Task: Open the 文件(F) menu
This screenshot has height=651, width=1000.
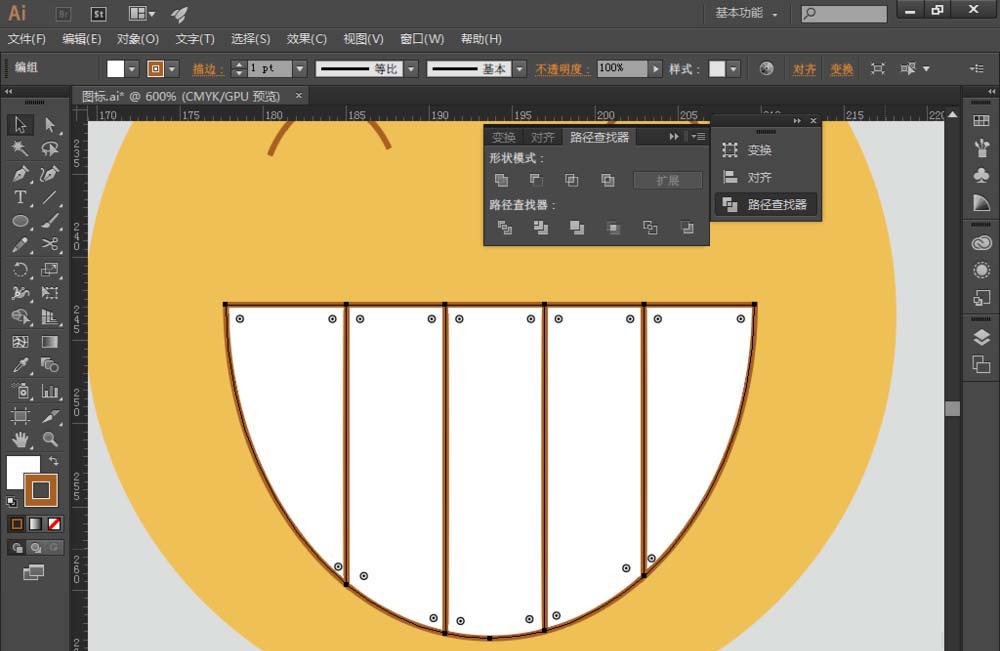Action: (x=27, y=39)
